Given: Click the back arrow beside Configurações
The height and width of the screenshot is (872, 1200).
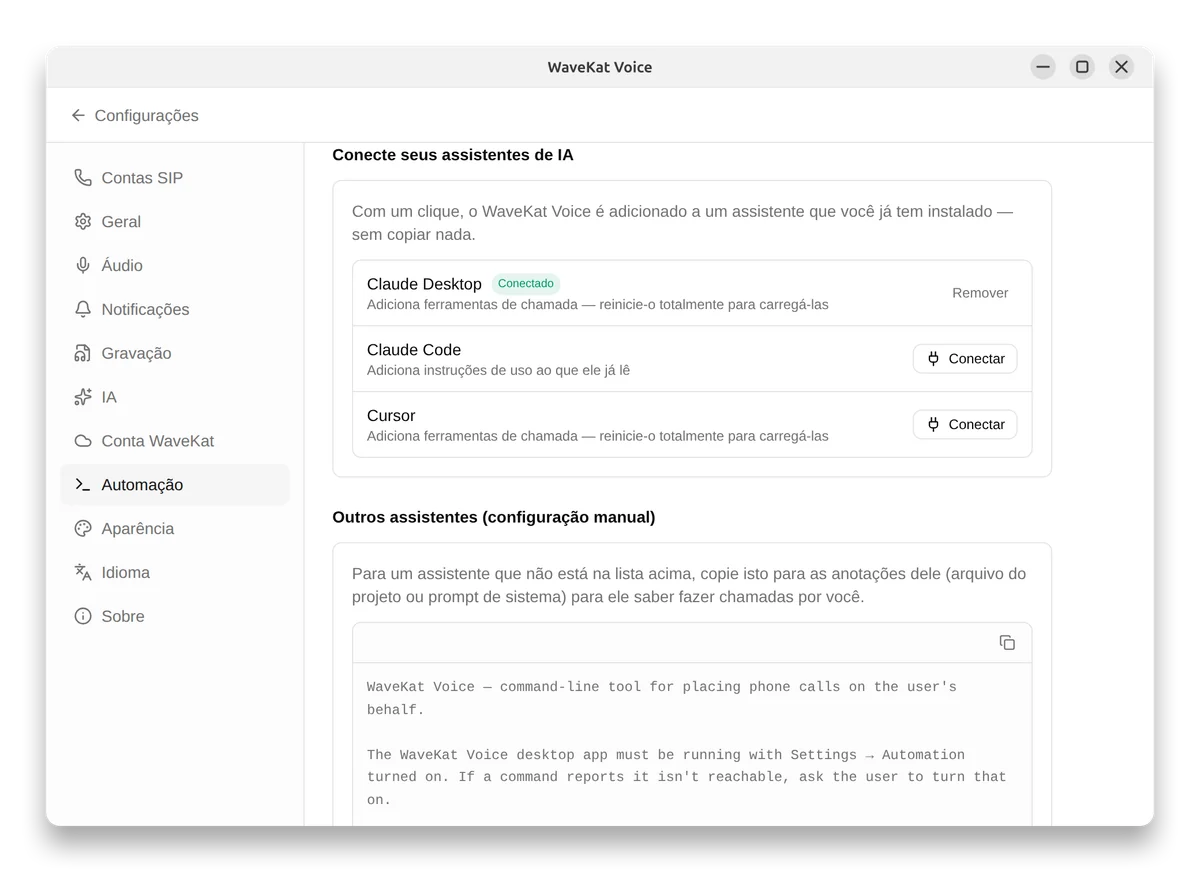Looking at the screenshot, I should (78, 116).
